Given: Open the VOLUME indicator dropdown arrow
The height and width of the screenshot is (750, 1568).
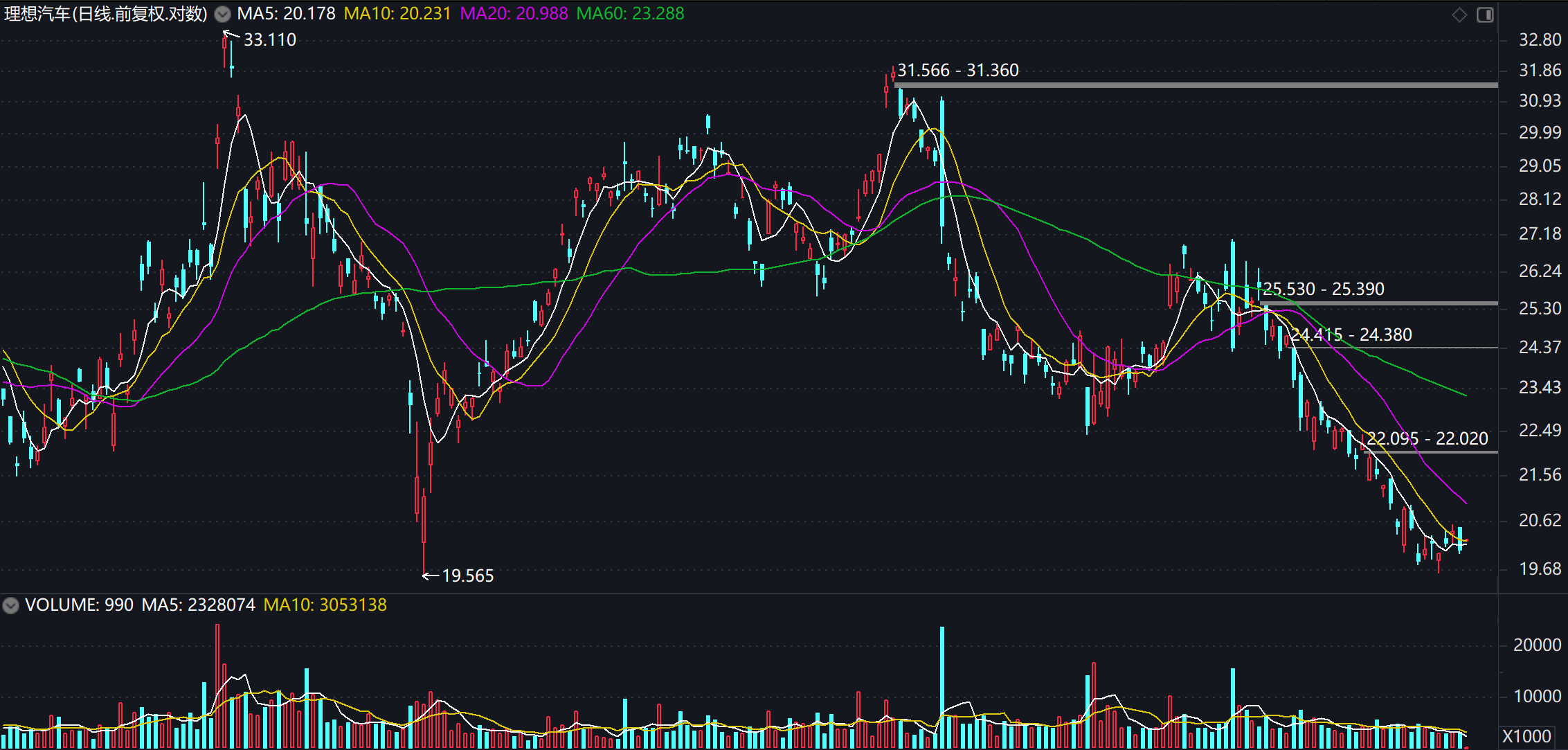Looking at the screenshot, I should point(10,605).
